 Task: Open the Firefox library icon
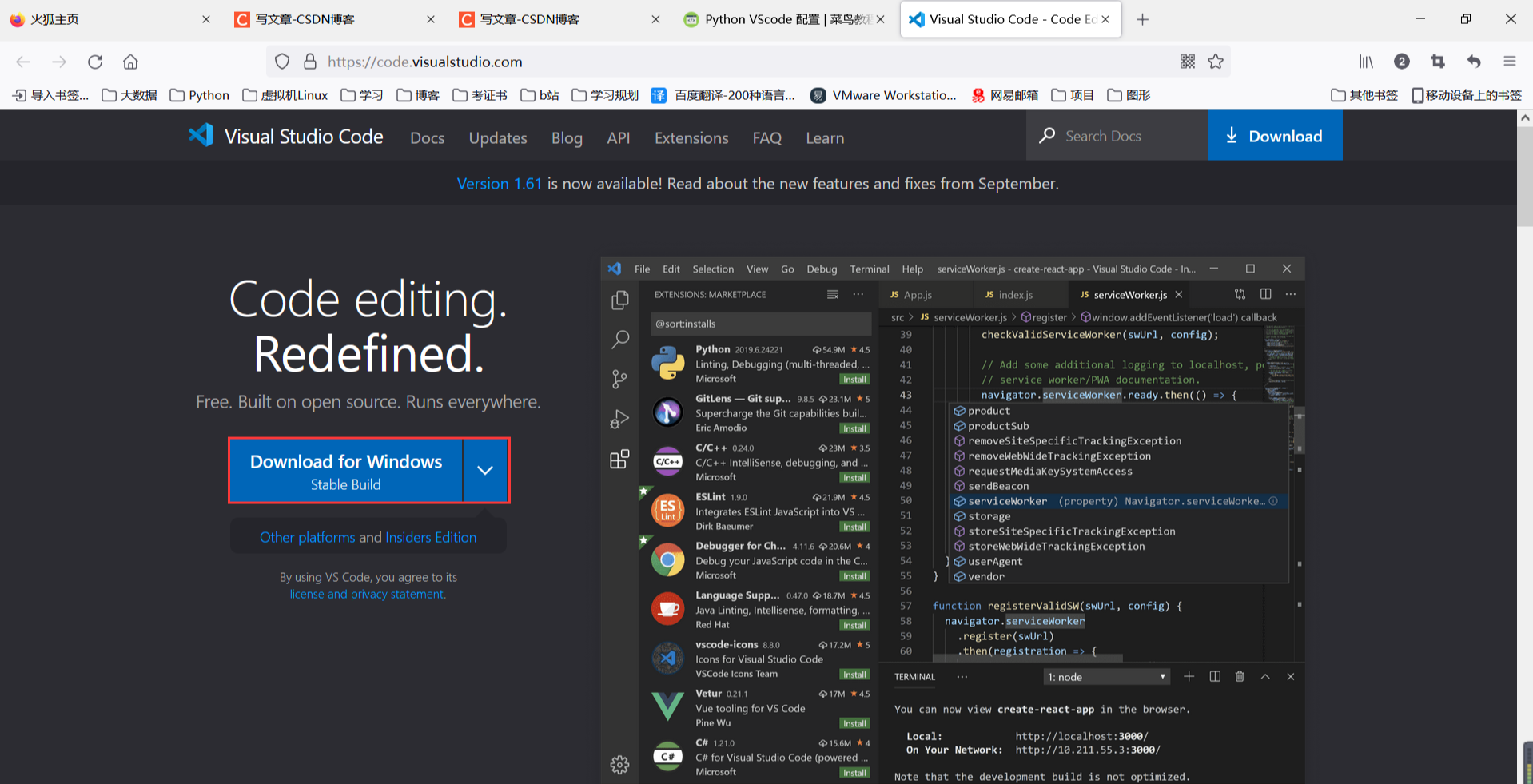(1366, 62)
